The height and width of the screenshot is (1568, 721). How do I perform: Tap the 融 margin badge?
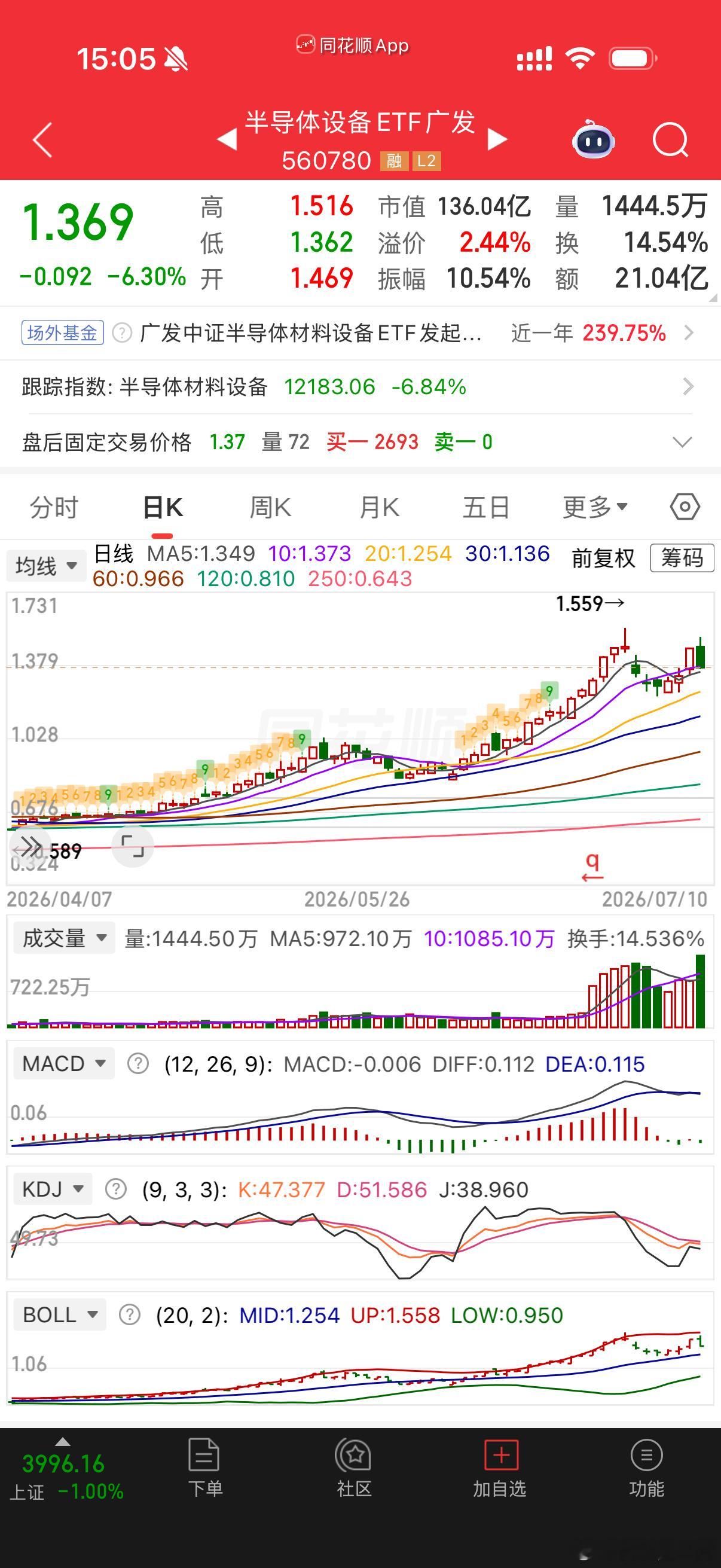click(x=393, y=161)
